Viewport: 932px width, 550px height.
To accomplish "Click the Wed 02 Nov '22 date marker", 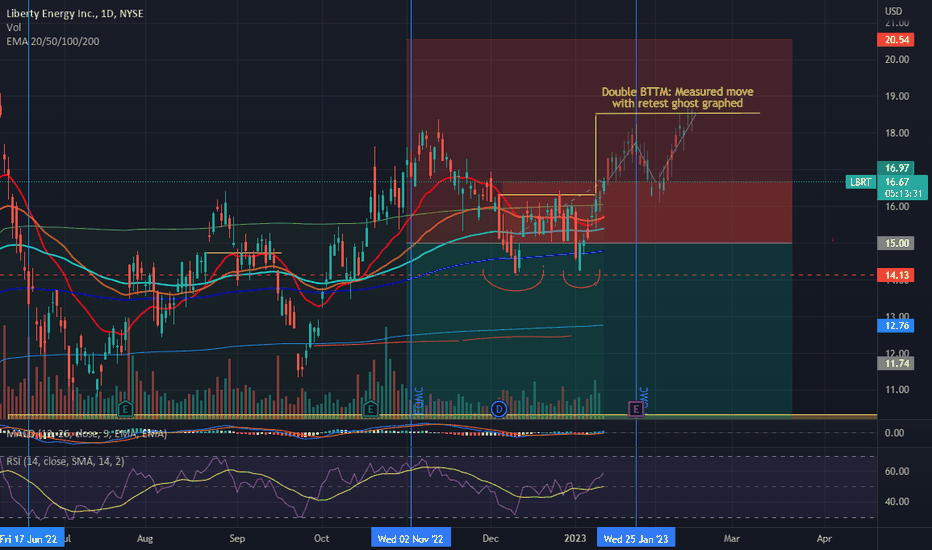I will (x=411, y=539).
